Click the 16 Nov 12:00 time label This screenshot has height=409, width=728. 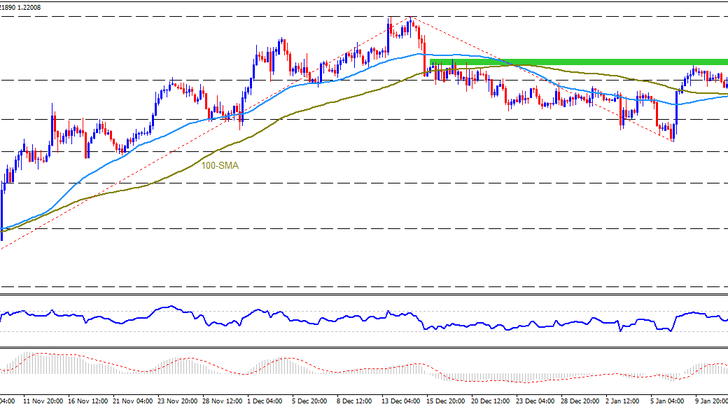88,401
